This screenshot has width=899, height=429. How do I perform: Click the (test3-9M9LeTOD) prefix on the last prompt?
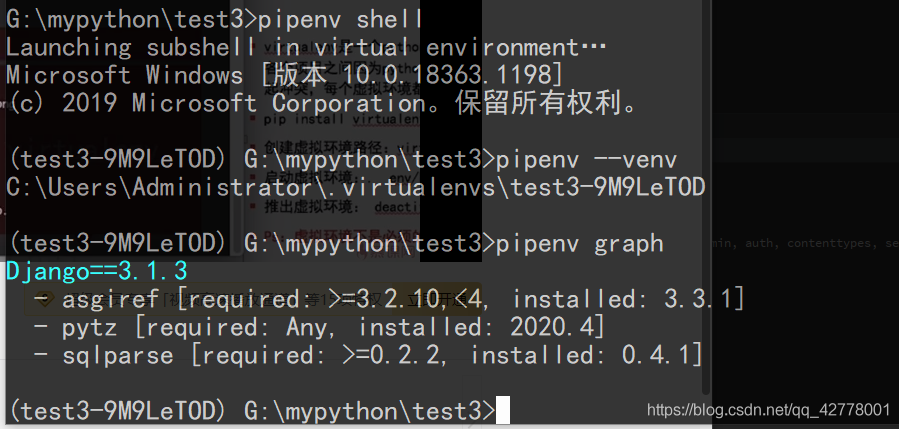pos(118,410)
